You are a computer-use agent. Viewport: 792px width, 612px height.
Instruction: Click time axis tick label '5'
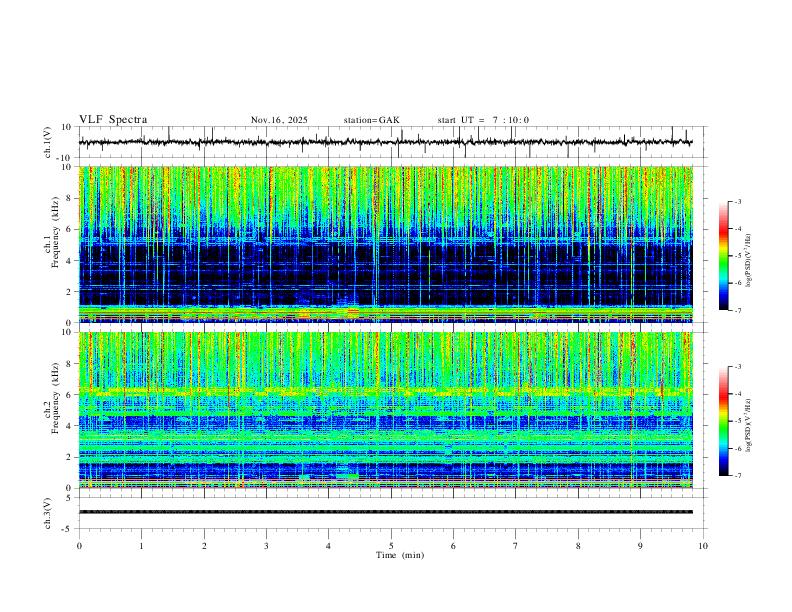point(391,546)
